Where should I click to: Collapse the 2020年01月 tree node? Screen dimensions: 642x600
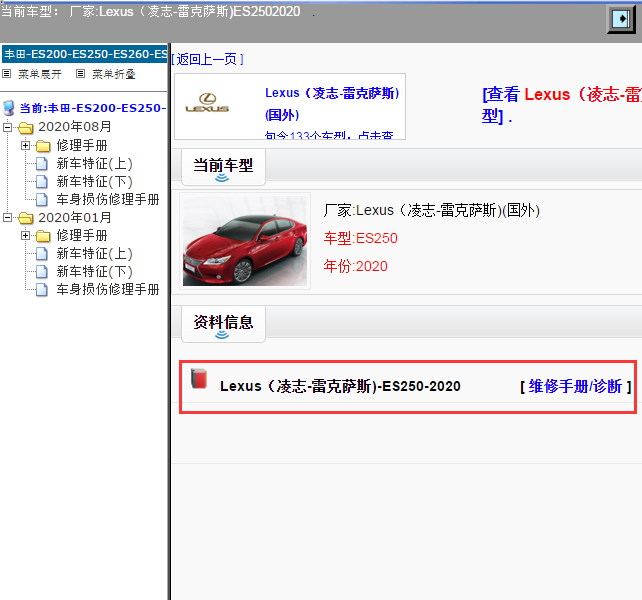pos(7,217)
